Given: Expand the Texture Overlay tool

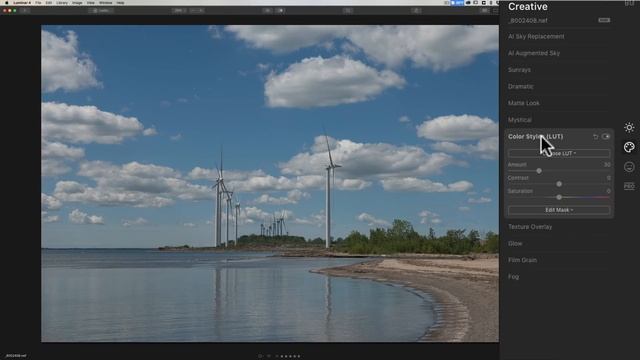Looking at the screenshot, I should tap(530, 227).
